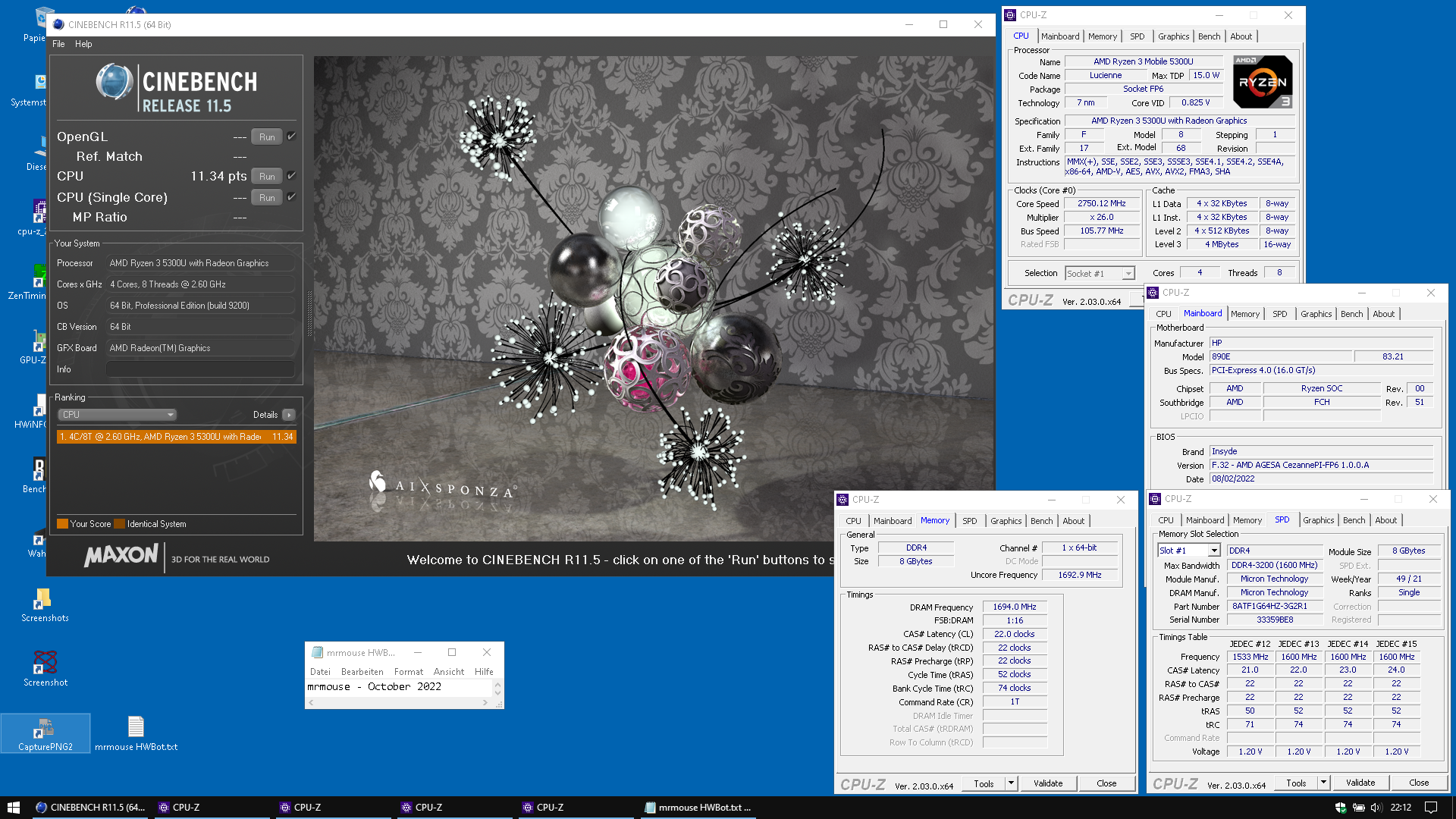Viewport: 1456px width, 819px height.
Task: Open the speaker volume tray icon
Action: pos(1376,808)
